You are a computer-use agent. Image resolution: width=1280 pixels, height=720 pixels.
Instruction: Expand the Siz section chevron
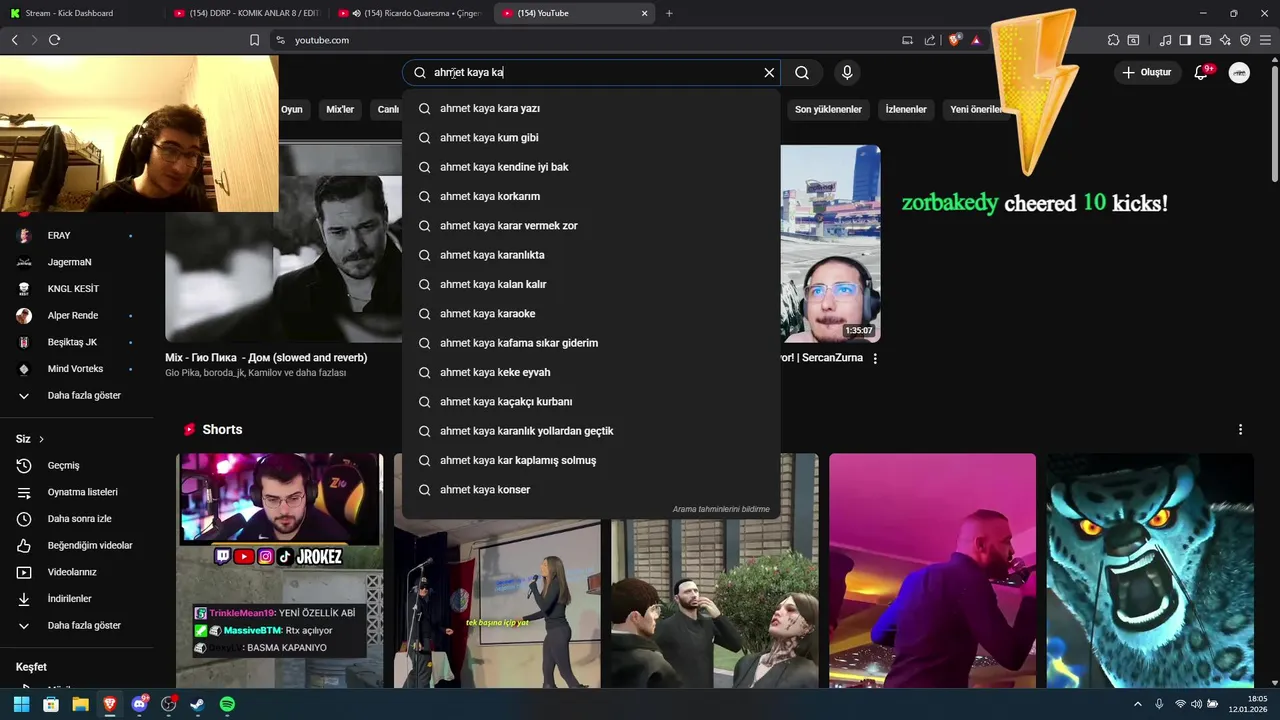41,439
